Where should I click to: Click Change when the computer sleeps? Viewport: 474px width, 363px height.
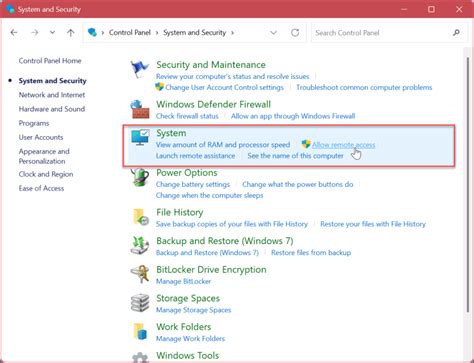(210, 195)
